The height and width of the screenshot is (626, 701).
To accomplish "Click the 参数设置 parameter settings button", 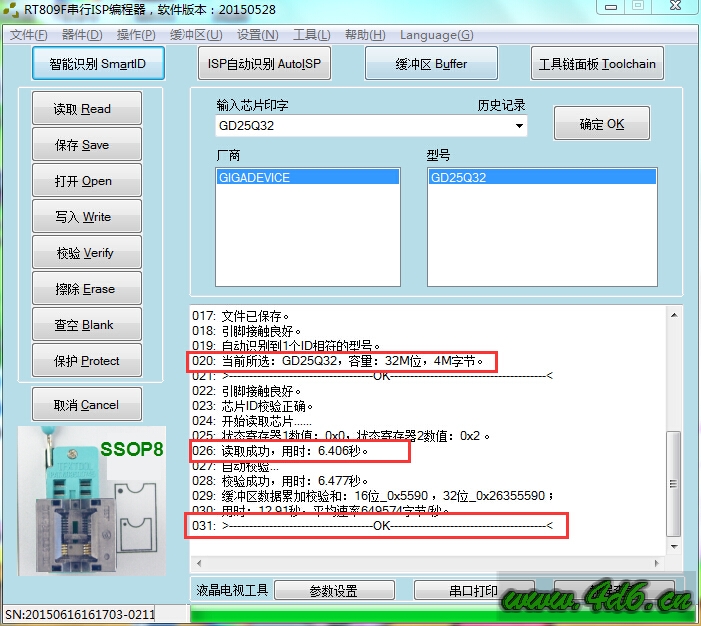I will [x=334, y=591].
